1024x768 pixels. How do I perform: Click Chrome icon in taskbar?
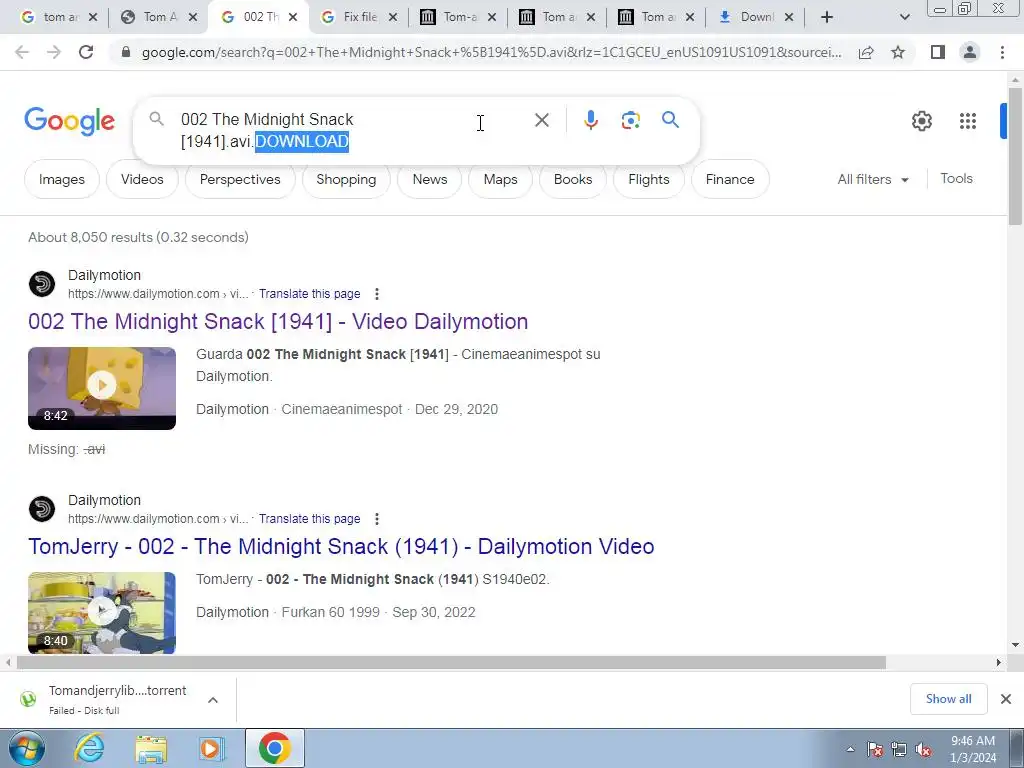pos(274,748)
